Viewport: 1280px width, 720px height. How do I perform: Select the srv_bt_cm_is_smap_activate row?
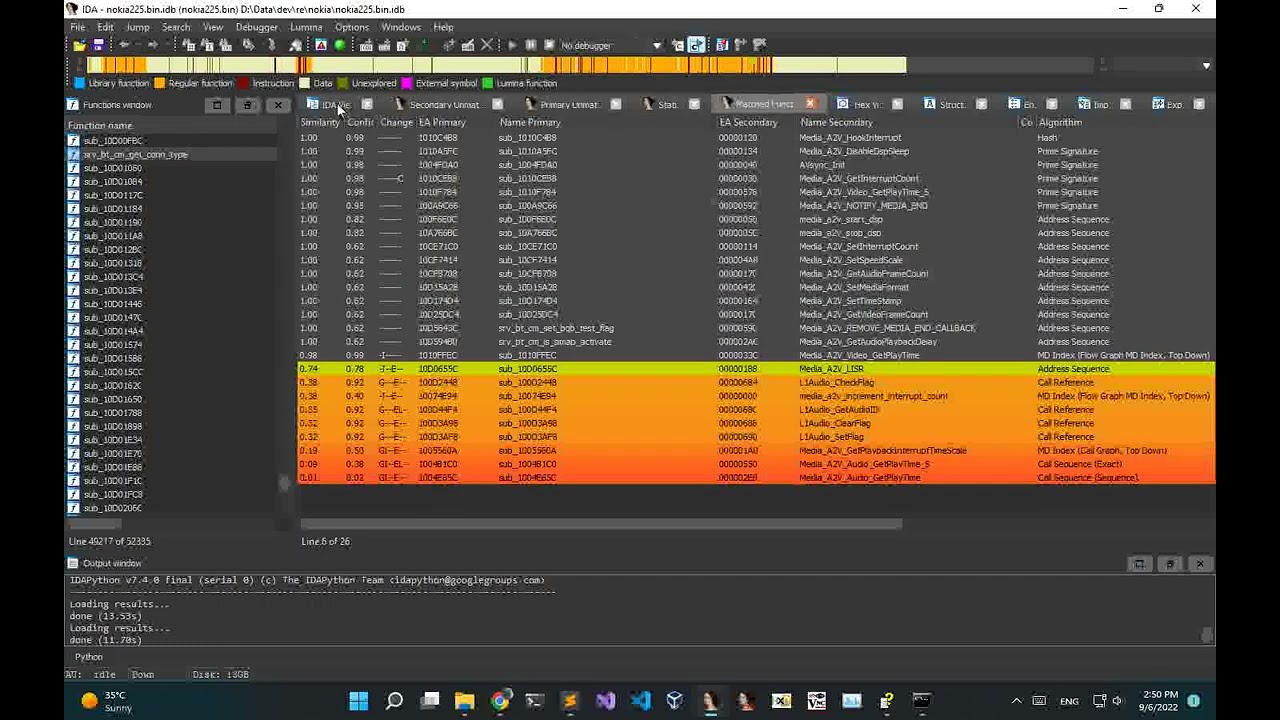point(757,342)
